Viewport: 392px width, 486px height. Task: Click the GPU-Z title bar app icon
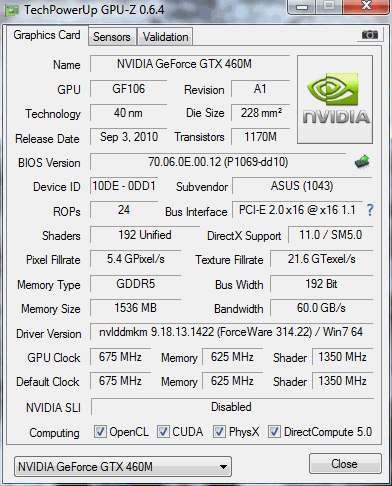coord(12,10)
